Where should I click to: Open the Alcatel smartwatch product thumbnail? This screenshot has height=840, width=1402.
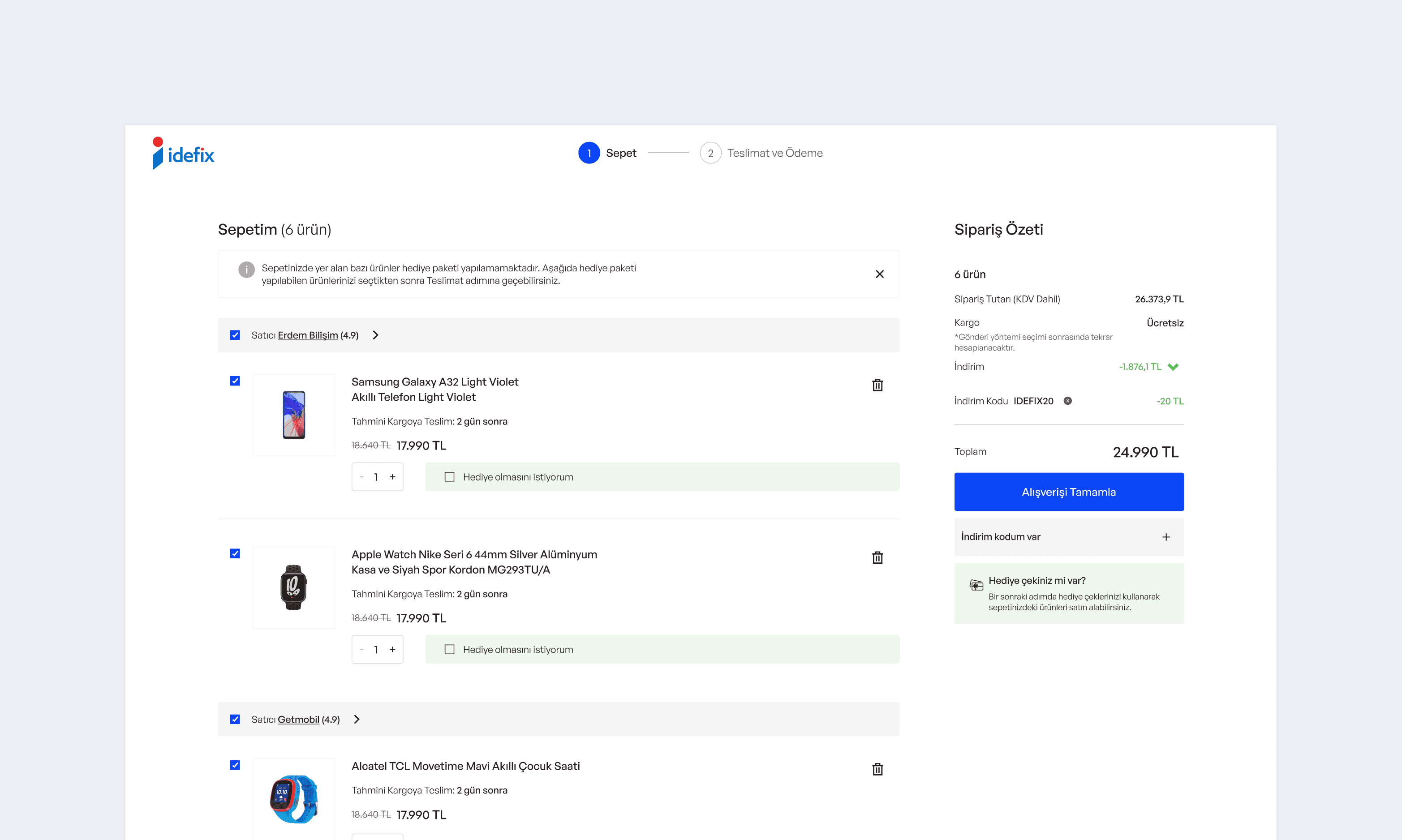tap(294, 799)
